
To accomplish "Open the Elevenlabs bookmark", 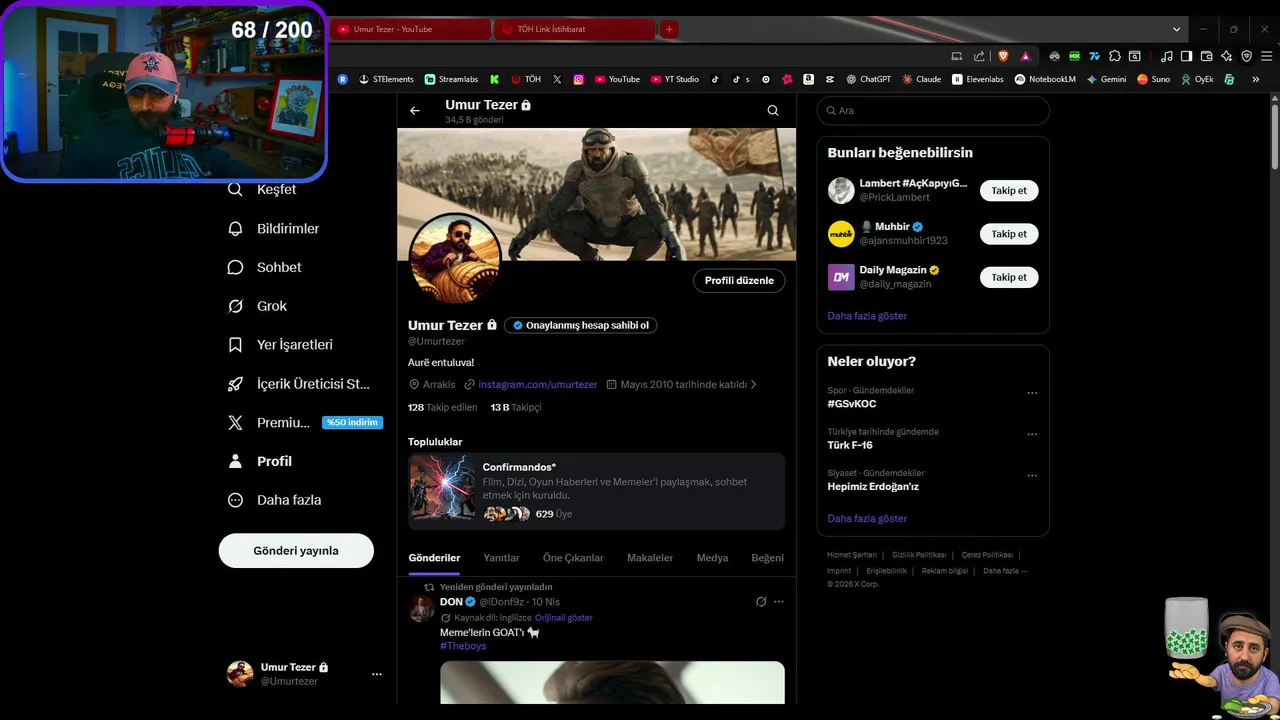I will (977, 79).
